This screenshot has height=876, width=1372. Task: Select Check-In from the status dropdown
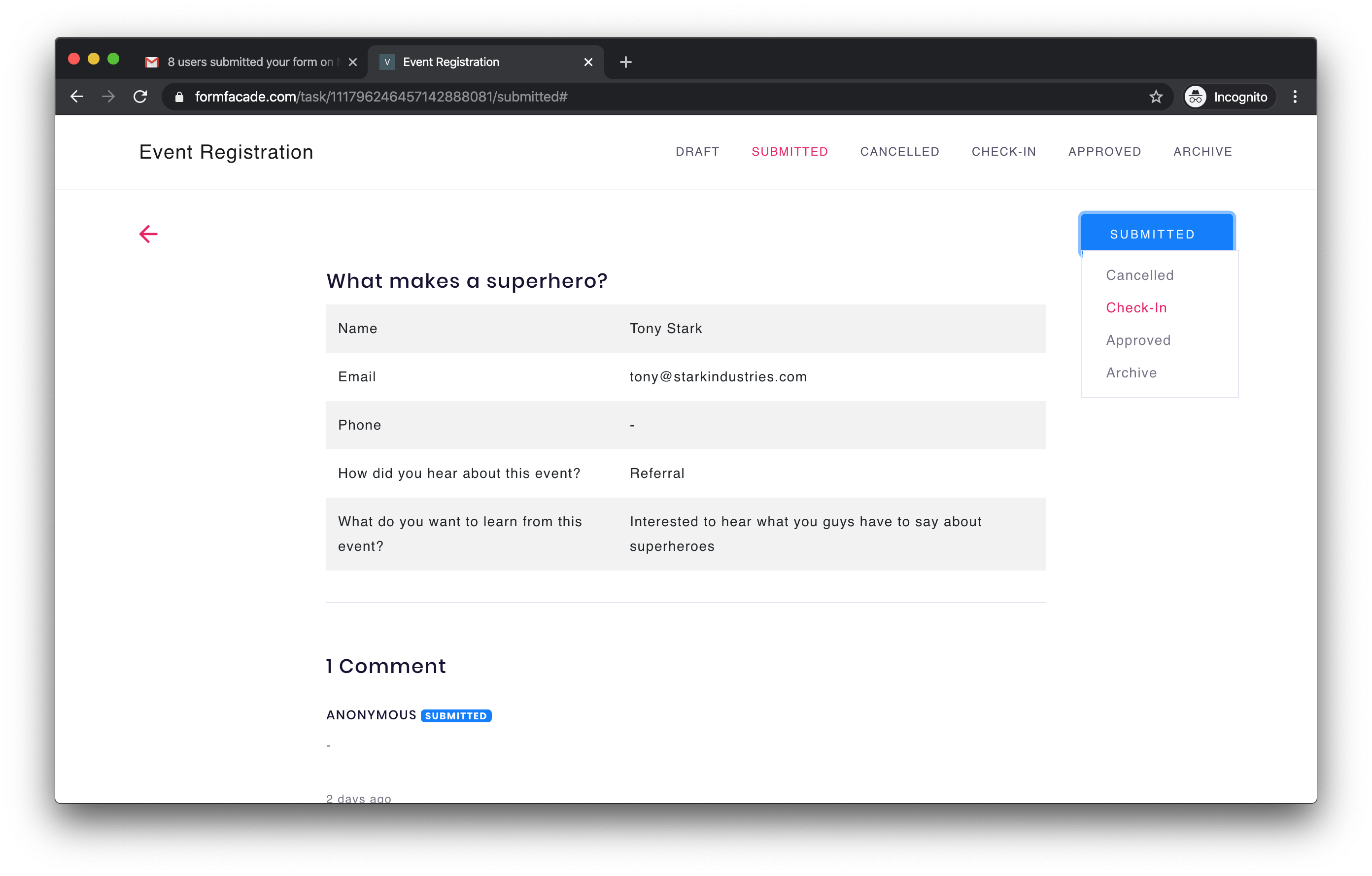pos(1136,307)
